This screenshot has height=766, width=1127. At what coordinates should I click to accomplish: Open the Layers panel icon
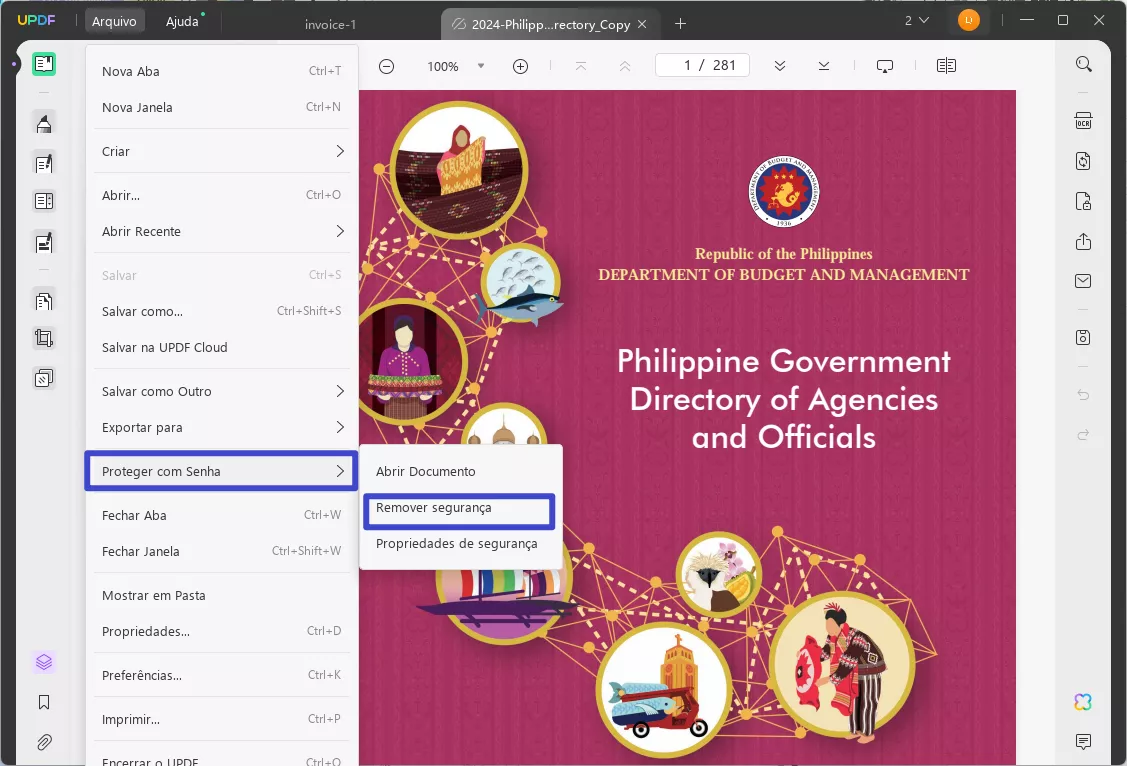tap(44, 662)
